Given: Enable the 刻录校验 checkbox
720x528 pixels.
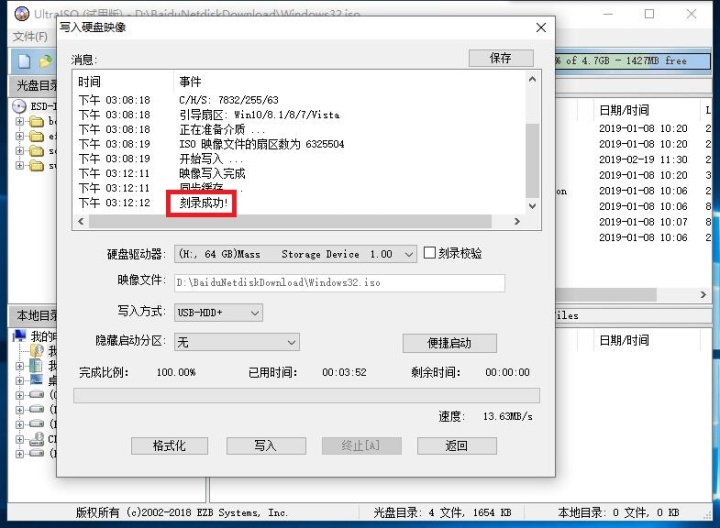Looking at the screenshot, I should (x=429, y=253).
